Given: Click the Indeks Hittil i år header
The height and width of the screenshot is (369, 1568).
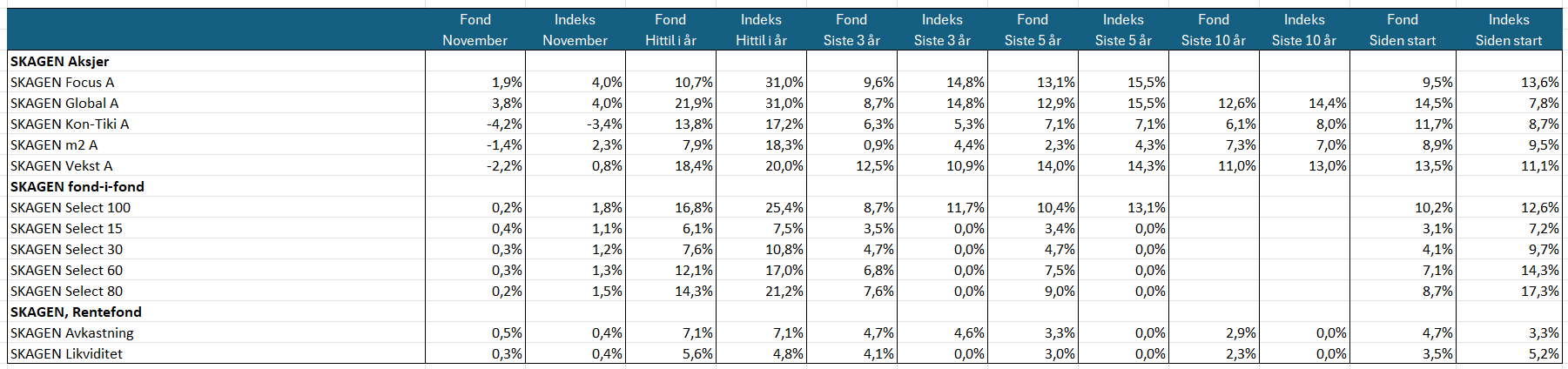Looking at the screenshot, I should point(761,30).
